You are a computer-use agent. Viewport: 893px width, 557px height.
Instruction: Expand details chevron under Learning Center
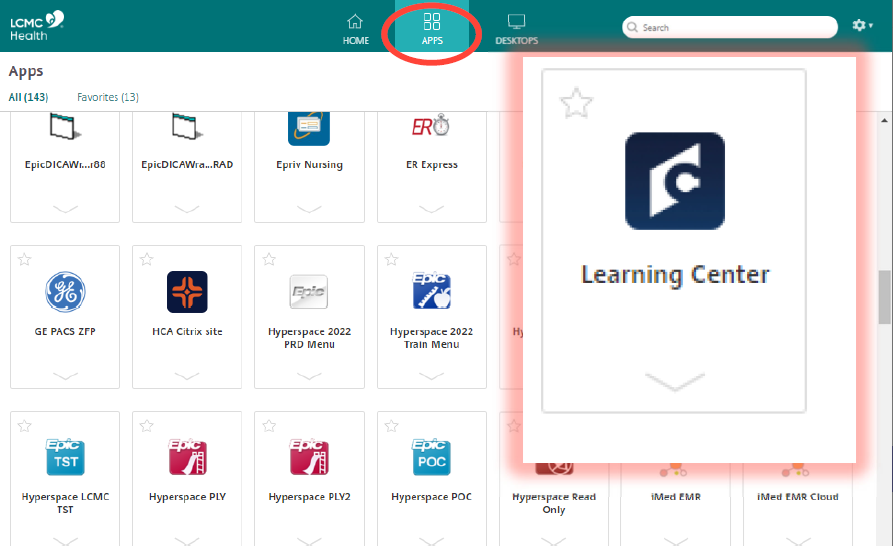[x=674, y=381]
